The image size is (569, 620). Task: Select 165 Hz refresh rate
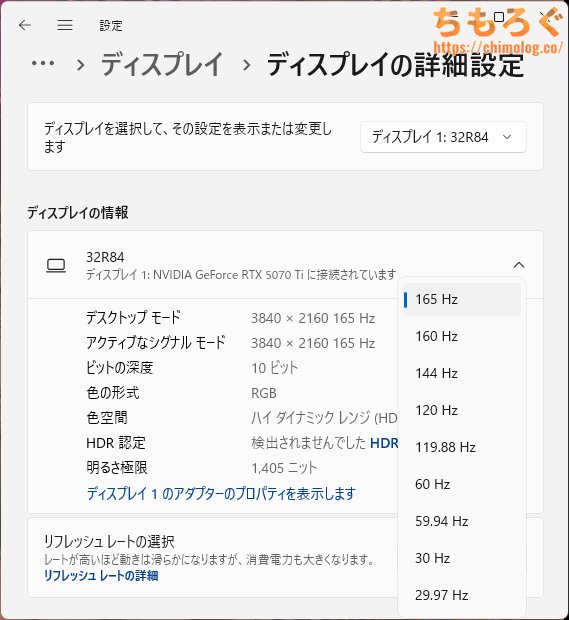[462, 299]
